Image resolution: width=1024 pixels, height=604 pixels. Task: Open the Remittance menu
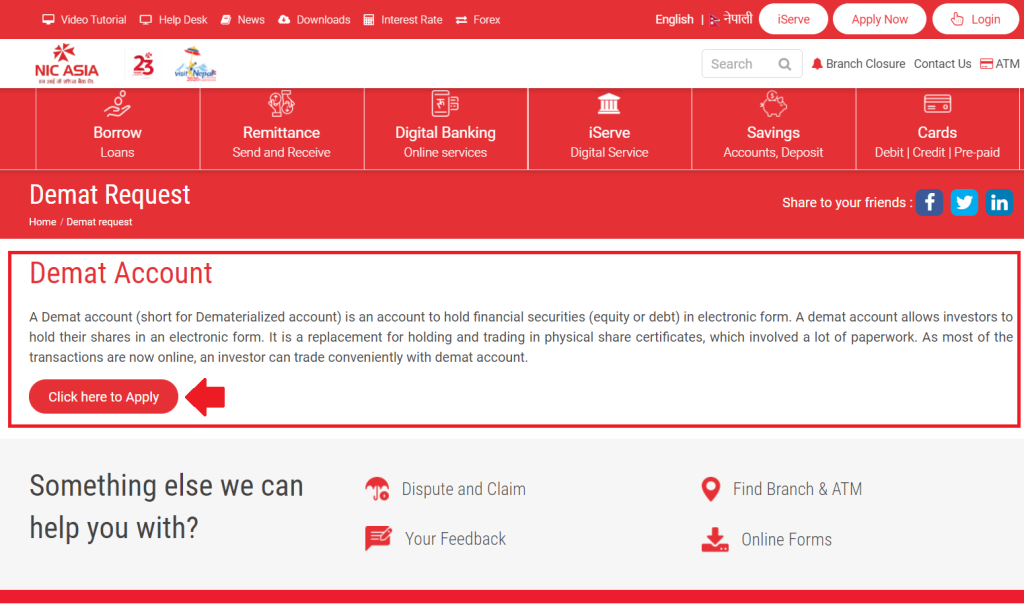(281, 129)
